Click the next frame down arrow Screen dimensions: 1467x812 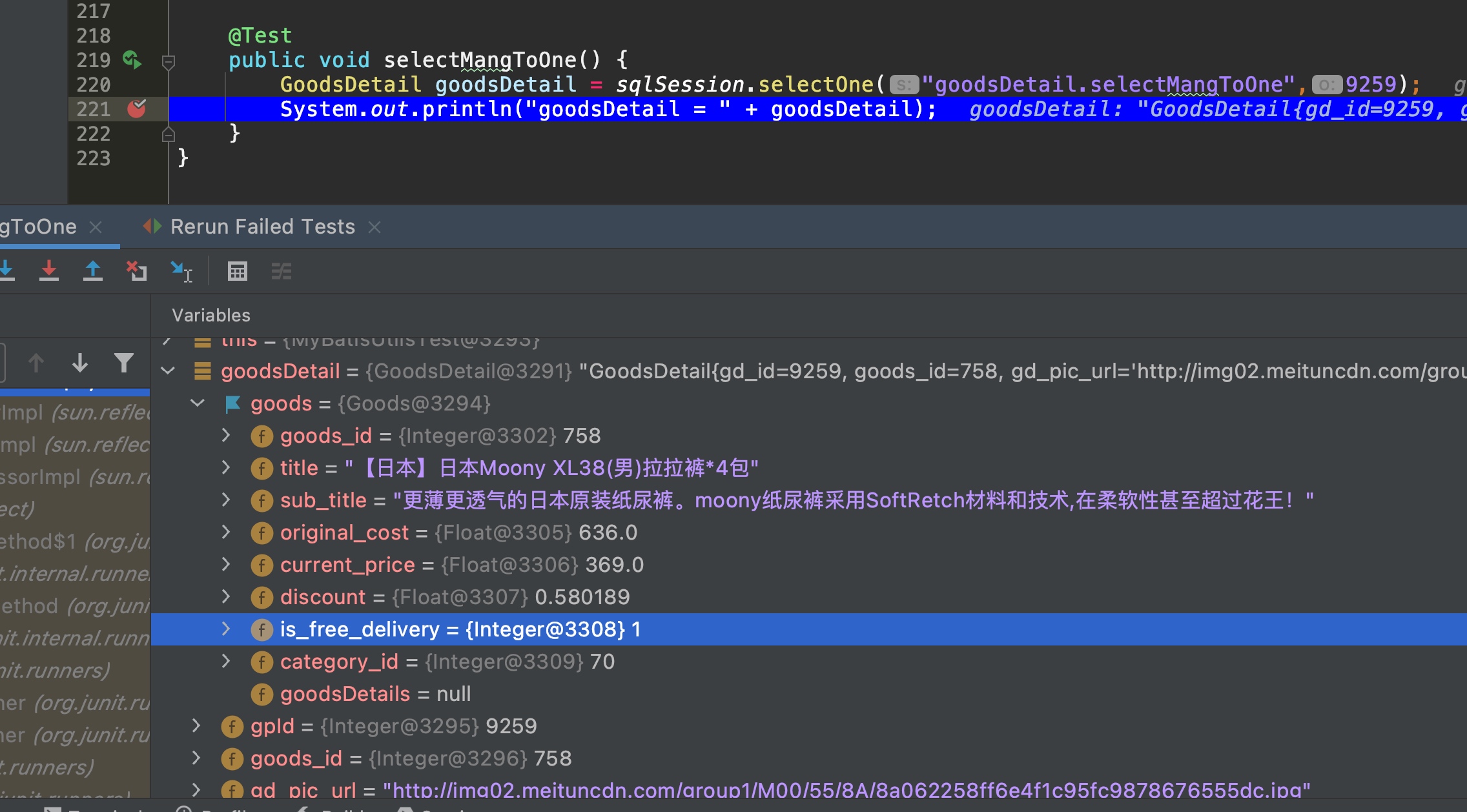point(80,363)
